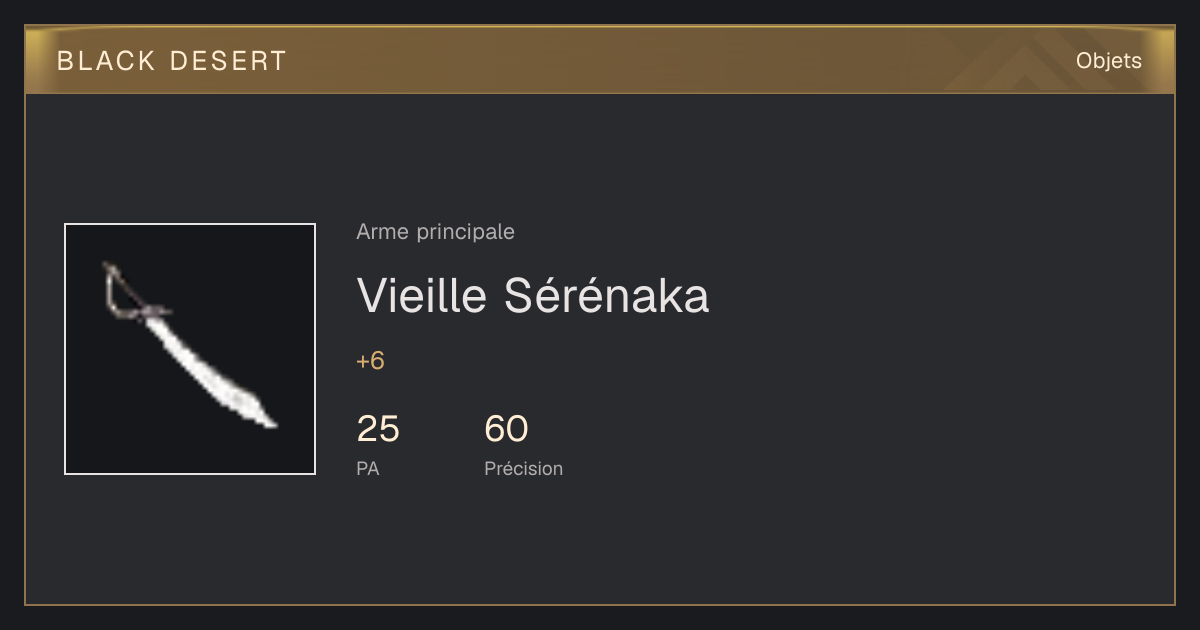
Task: Click the letter B in BLACK DESERT
Action: pos(65,61)
